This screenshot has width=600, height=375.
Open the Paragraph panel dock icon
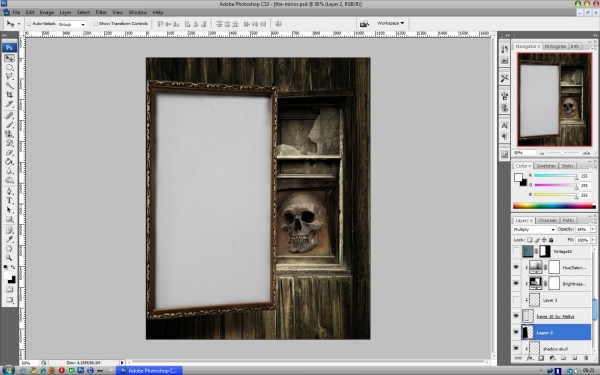pyautogui.click(x=504, y=137)
